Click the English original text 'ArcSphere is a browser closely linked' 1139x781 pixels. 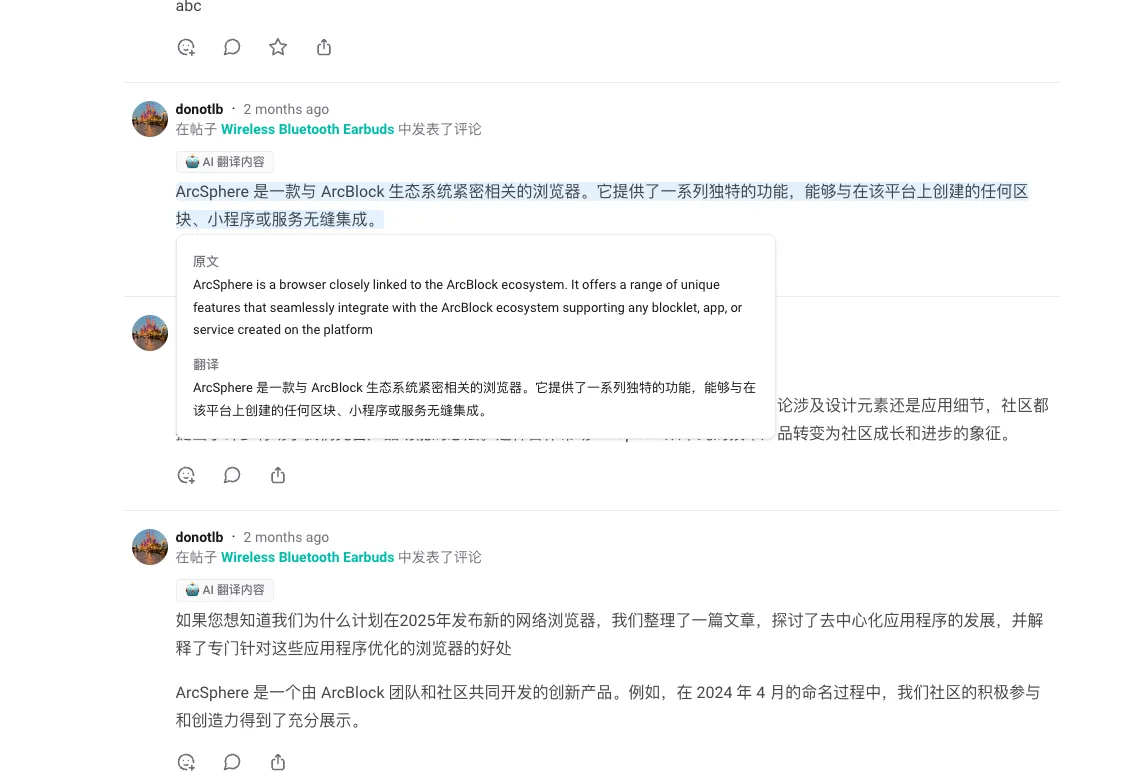467,307
